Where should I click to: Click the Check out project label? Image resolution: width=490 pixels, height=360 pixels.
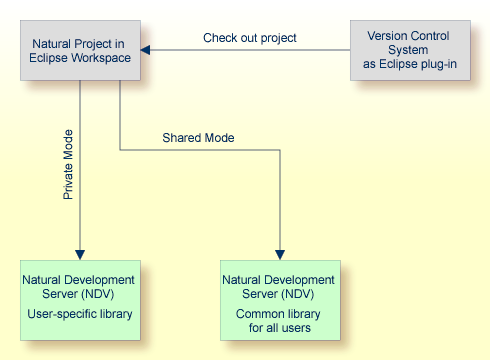tap(250, 38)
